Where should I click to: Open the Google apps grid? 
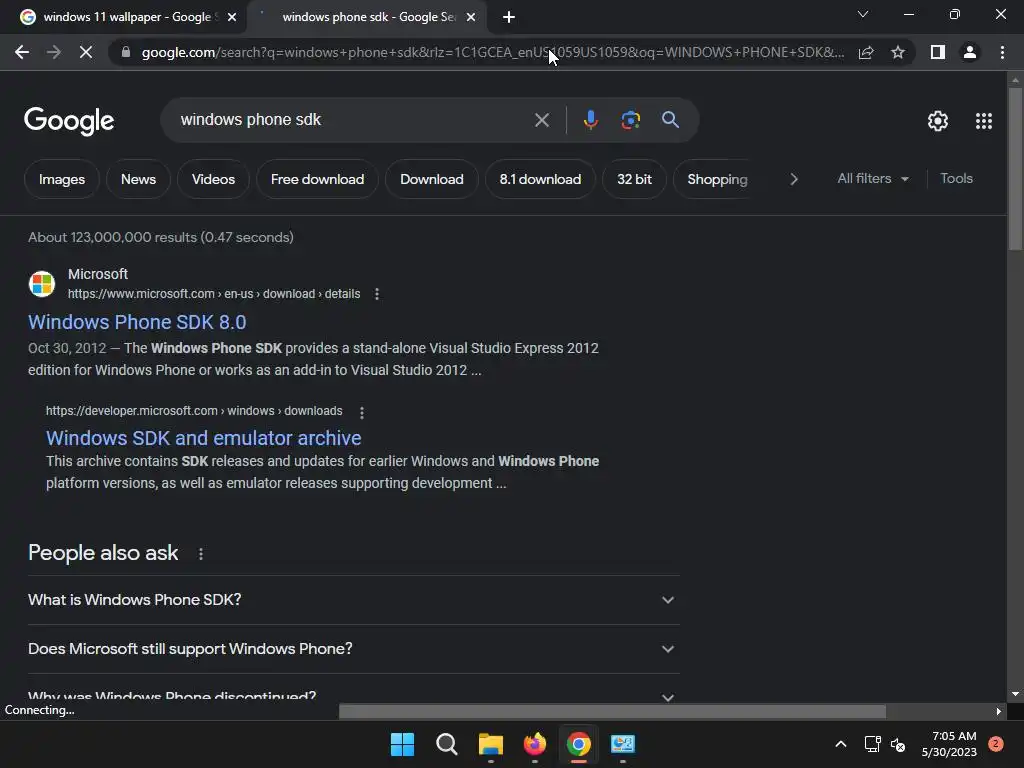(984, 121)
